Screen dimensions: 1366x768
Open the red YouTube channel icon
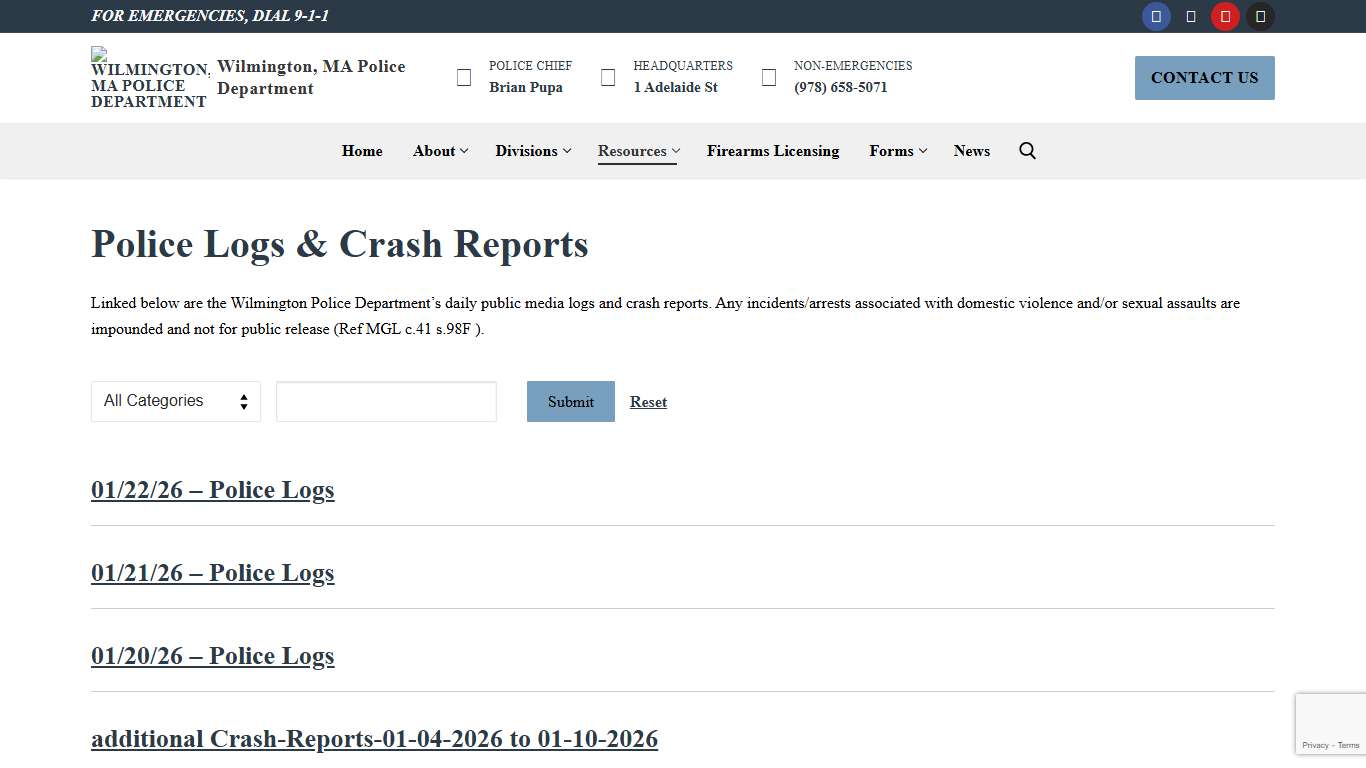(x=1225, y=16)
